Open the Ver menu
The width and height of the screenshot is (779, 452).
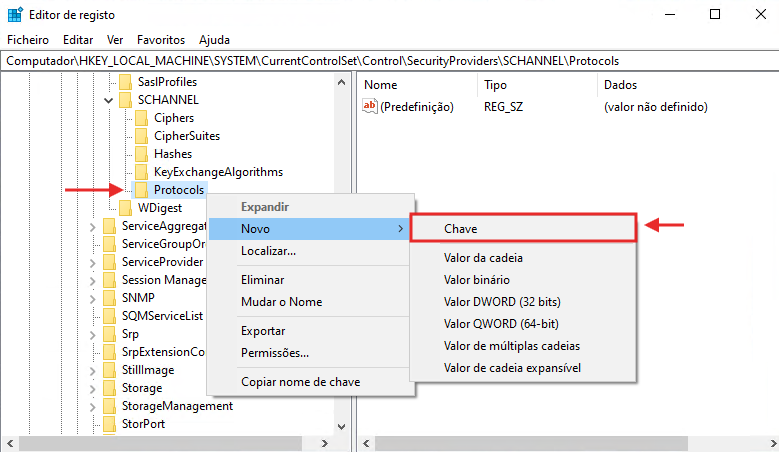[x=115, y=40]
